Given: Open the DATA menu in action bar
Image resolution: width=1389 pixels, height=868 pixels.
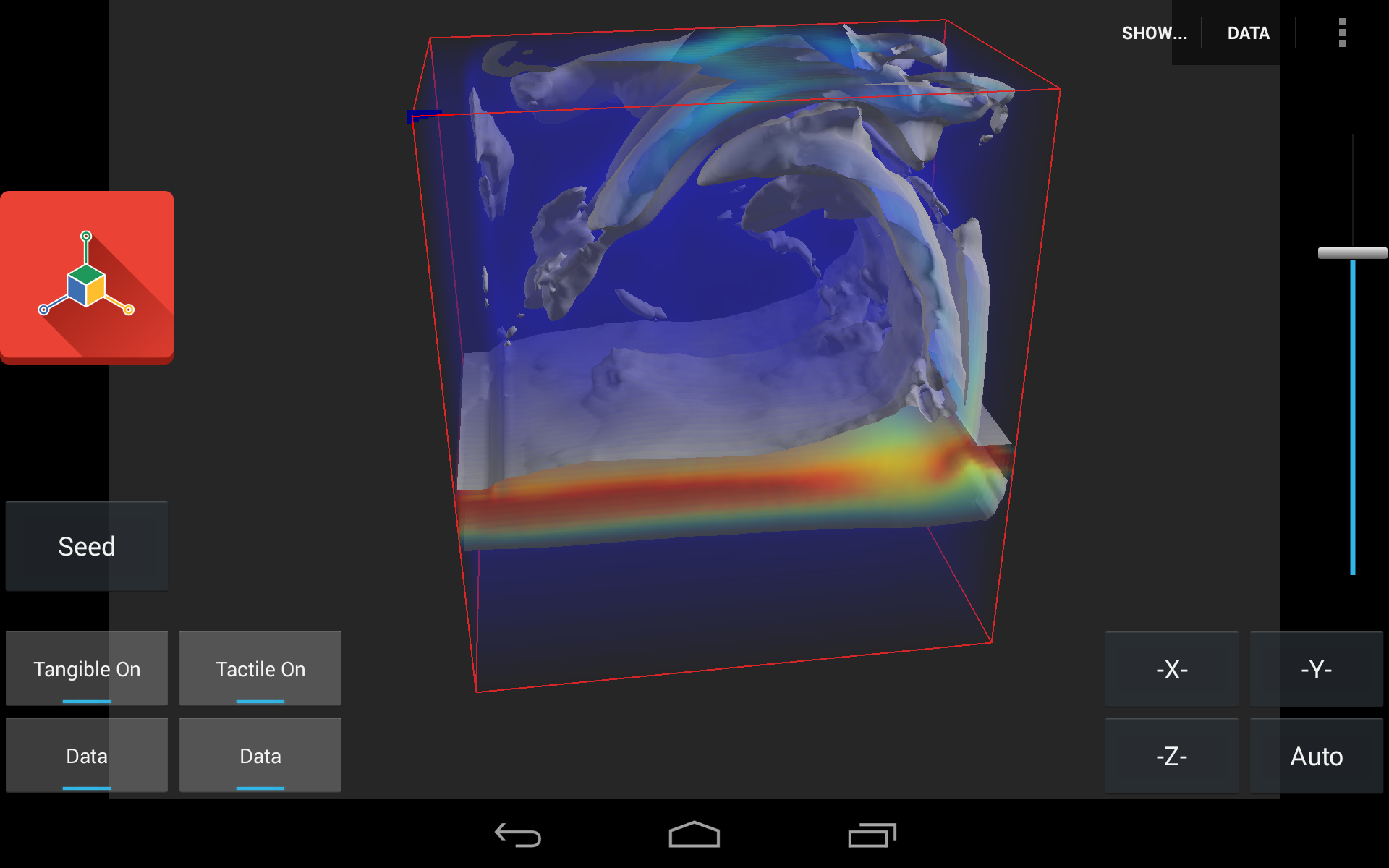Looking at the screenshot, I should point(1248,33).
